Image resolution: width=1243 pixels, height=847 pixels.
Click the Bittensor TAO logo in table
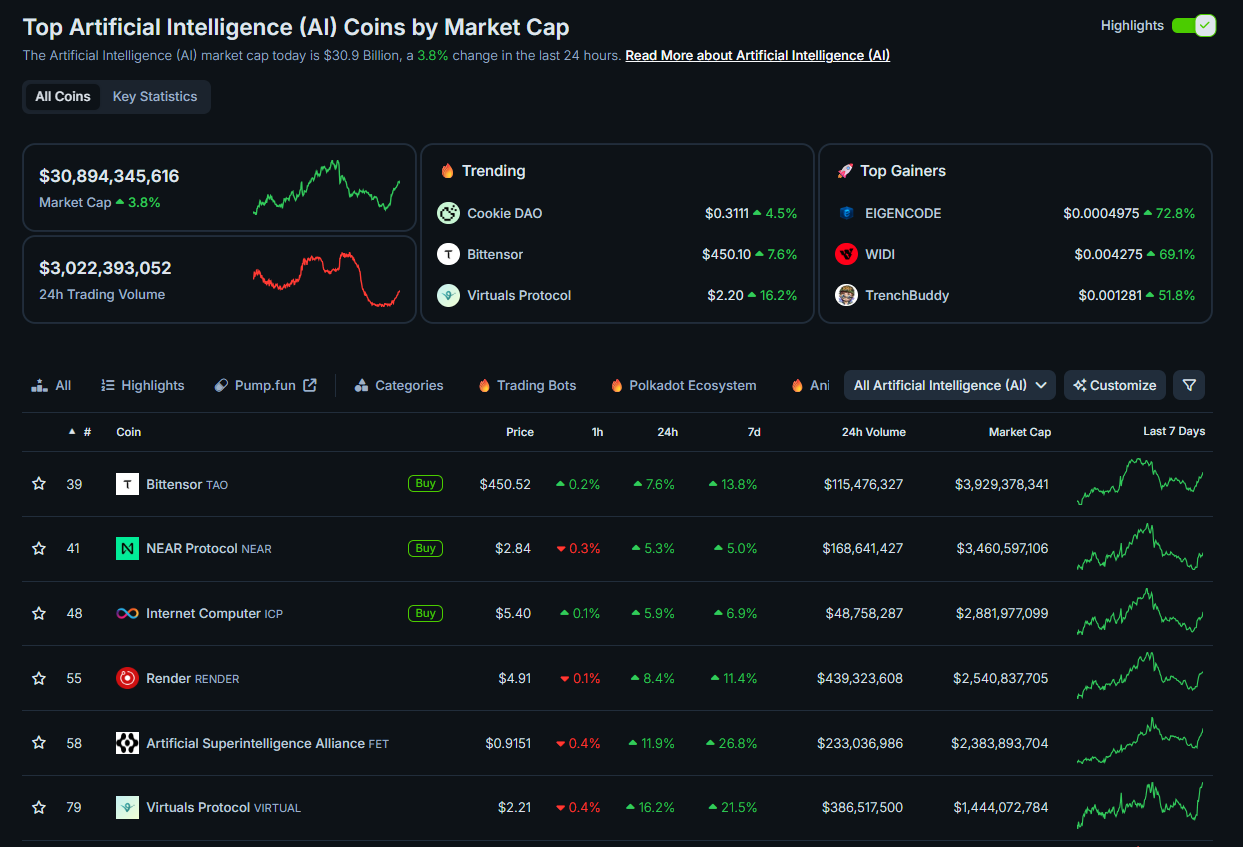[127, 484]
